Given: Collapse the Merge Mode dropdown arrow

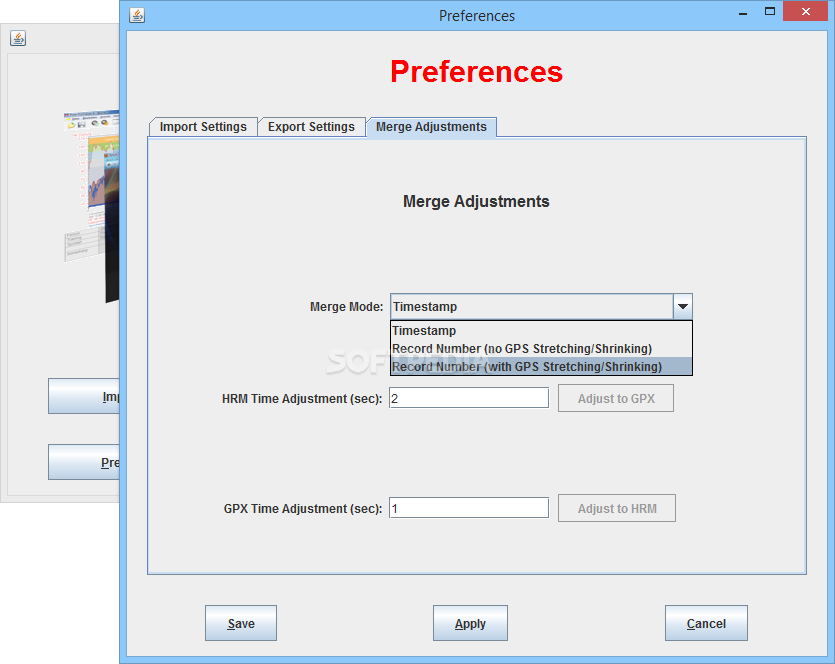Looking at the screenshot, I should pyautogui.click(x=683, y=306).
